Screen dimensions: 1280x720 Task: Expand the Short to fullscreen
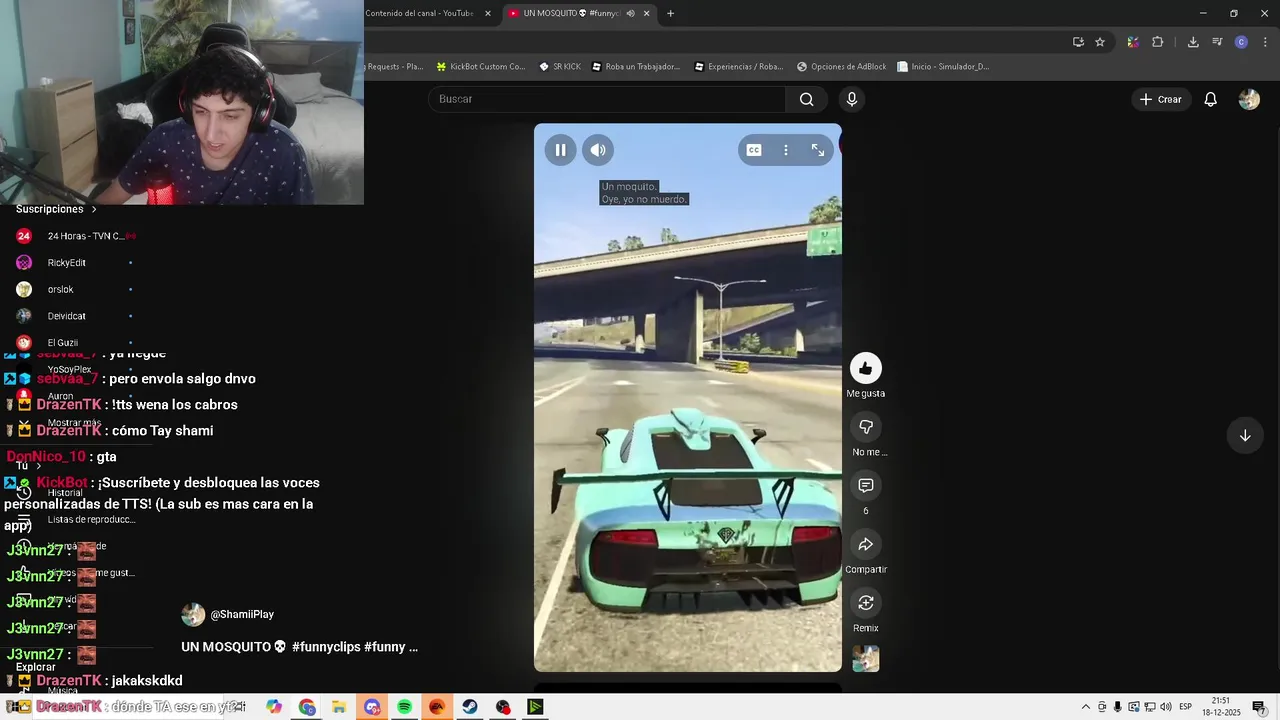(x=818, y=150)
